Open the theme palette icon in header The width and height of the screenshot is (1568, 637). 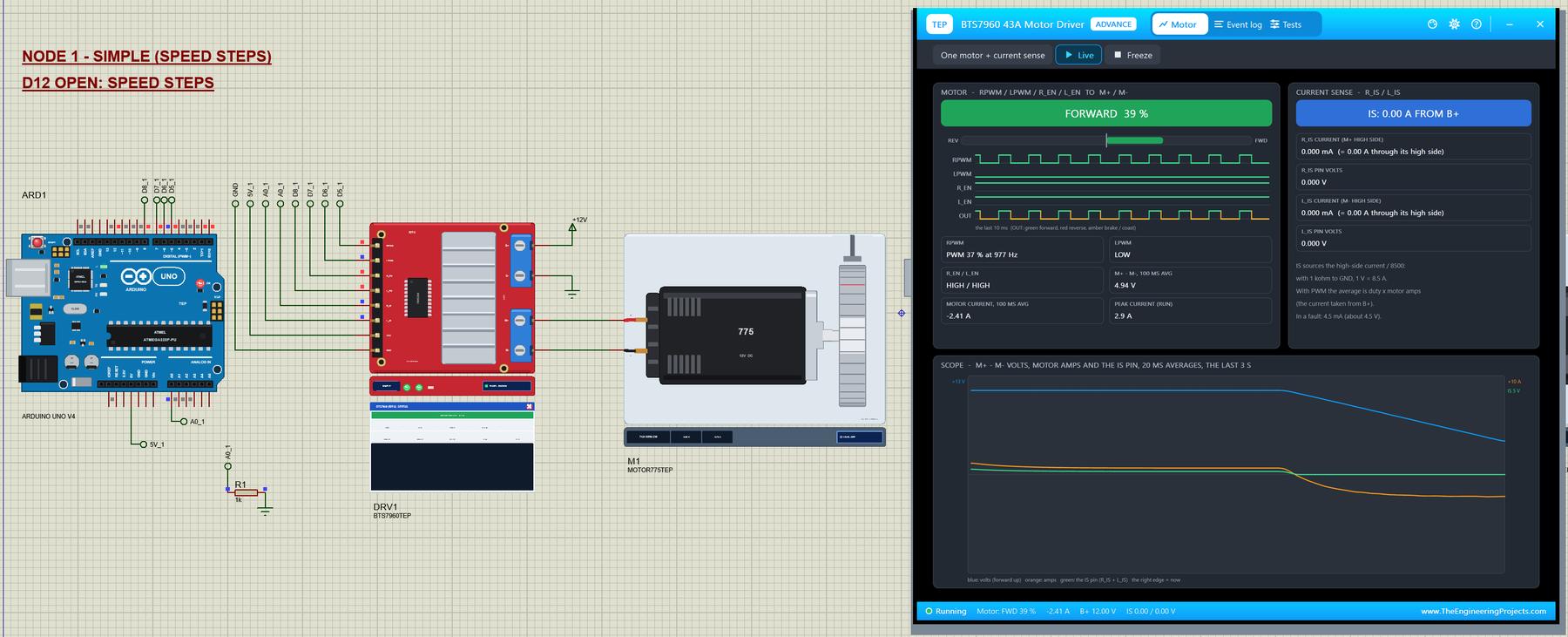[x=1432, y=24]
